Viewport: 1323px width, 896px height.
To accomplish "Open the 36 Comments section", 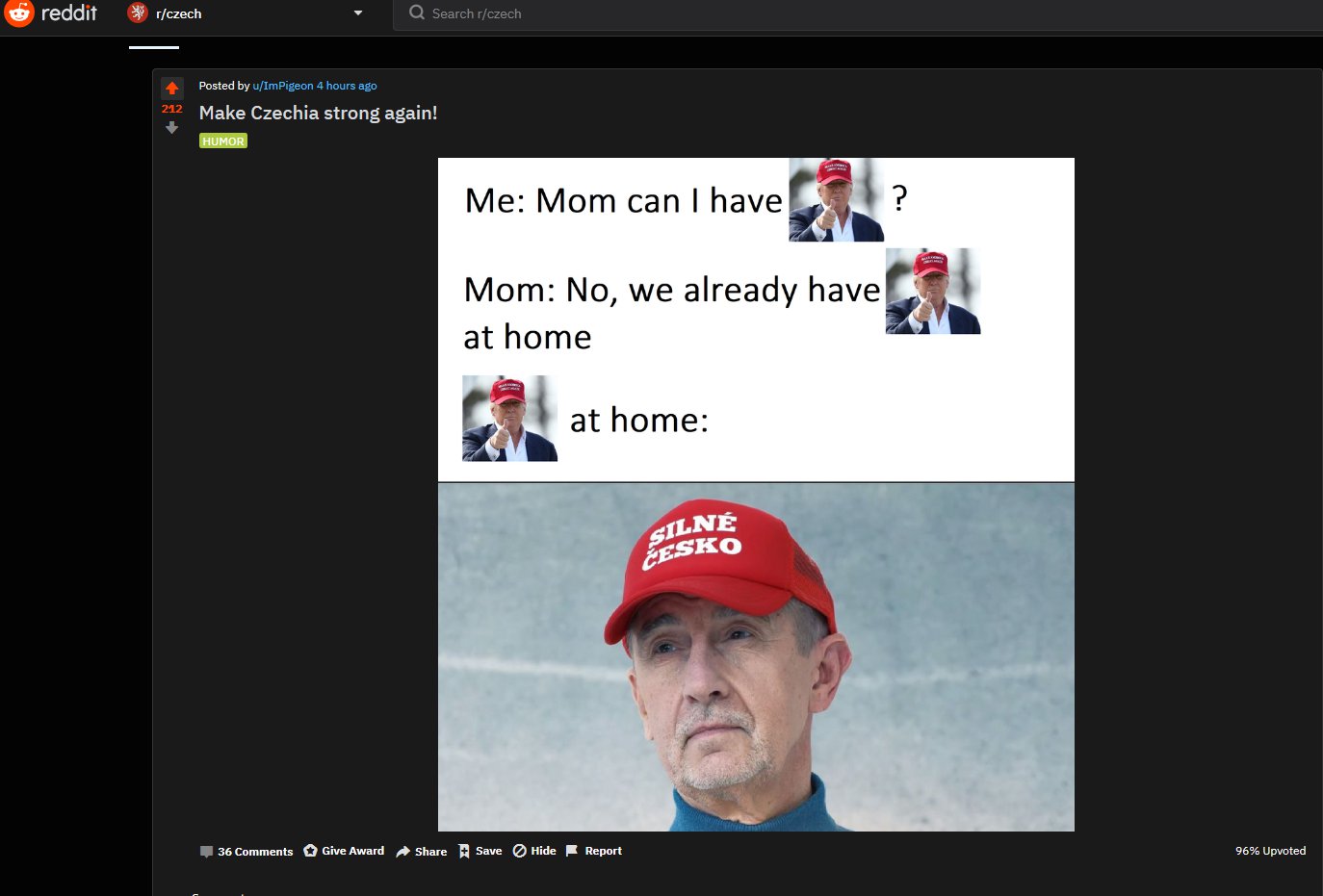I will click(x=246, y=852).
